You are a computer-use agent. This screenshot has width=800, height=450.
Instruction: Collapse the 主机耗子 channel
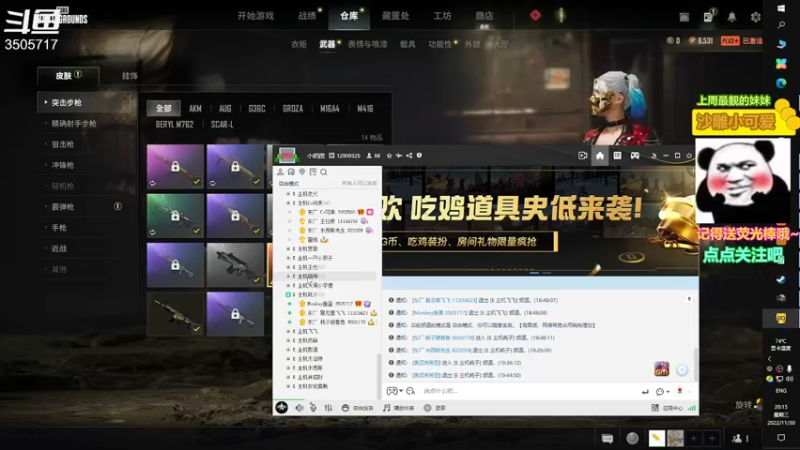pyautogui.click(x=288, y=295)
